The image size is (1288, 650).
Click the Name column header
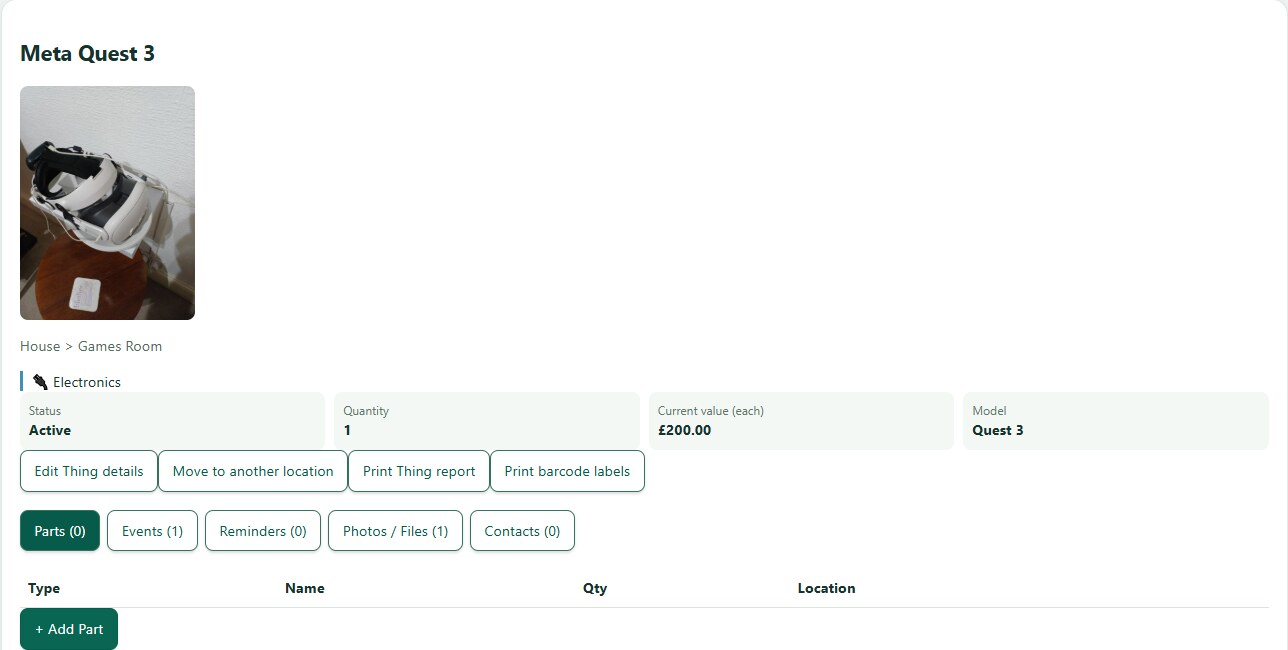pos(305,588)
